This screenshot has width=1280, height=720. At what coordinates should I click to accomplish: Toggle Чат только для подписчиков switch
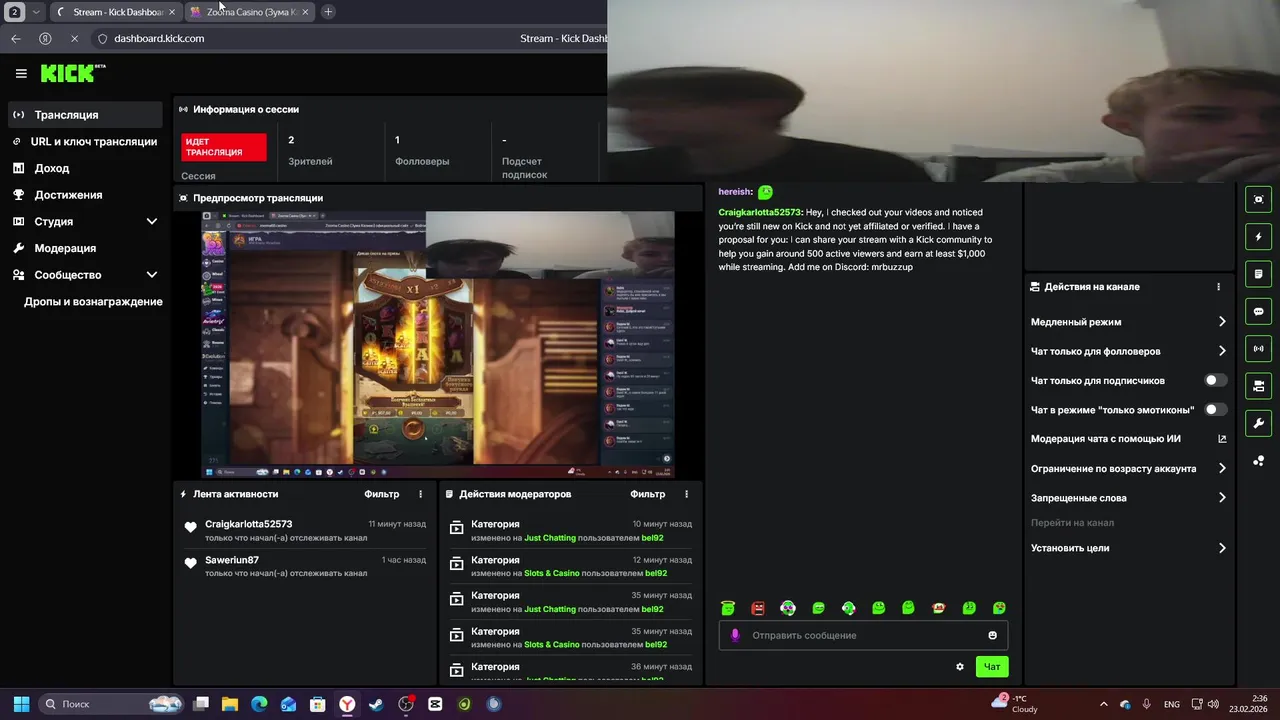[1216, 380]
